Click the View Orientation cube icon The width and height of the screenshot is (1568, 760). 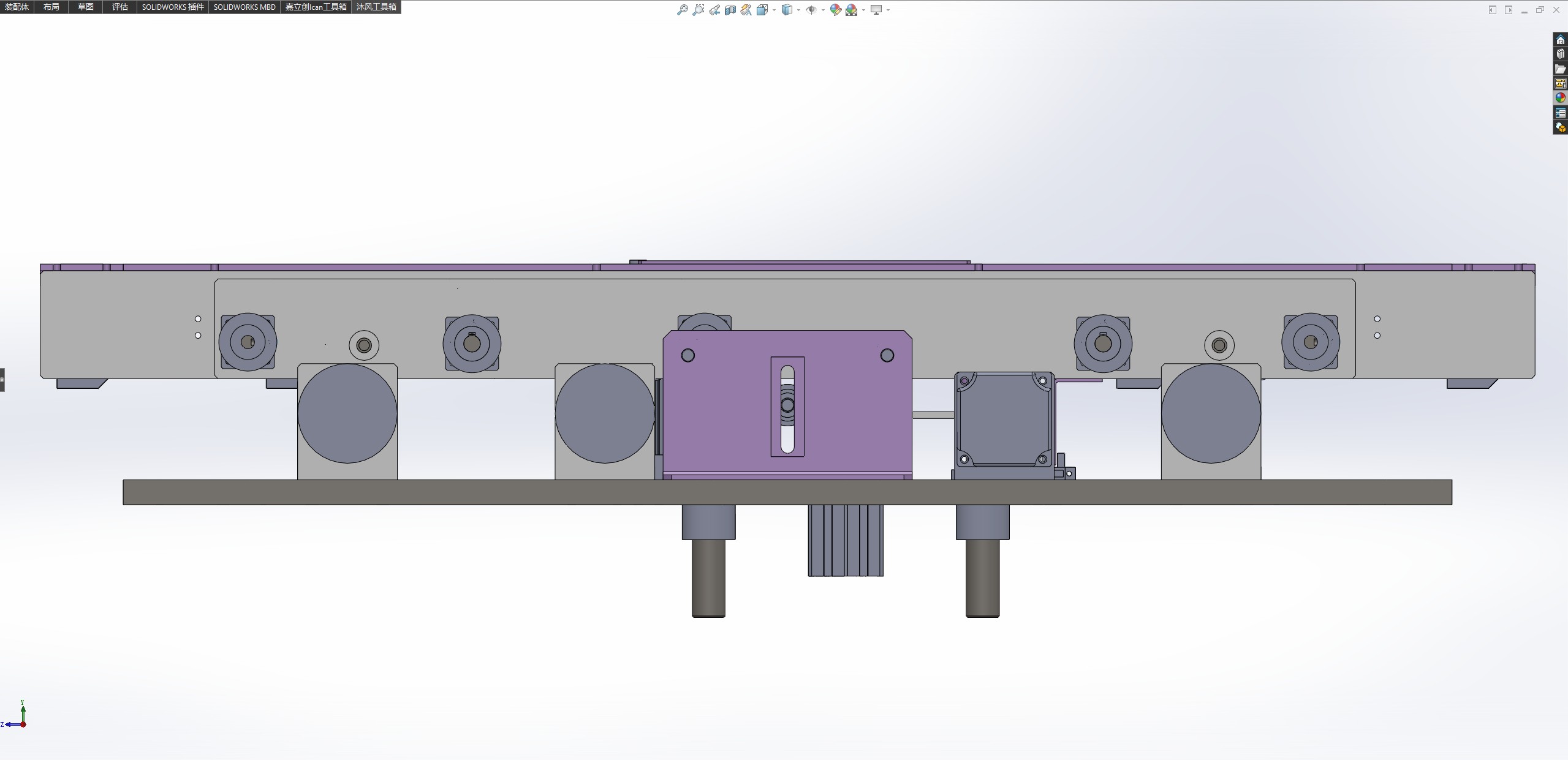[x=762, y=10]
